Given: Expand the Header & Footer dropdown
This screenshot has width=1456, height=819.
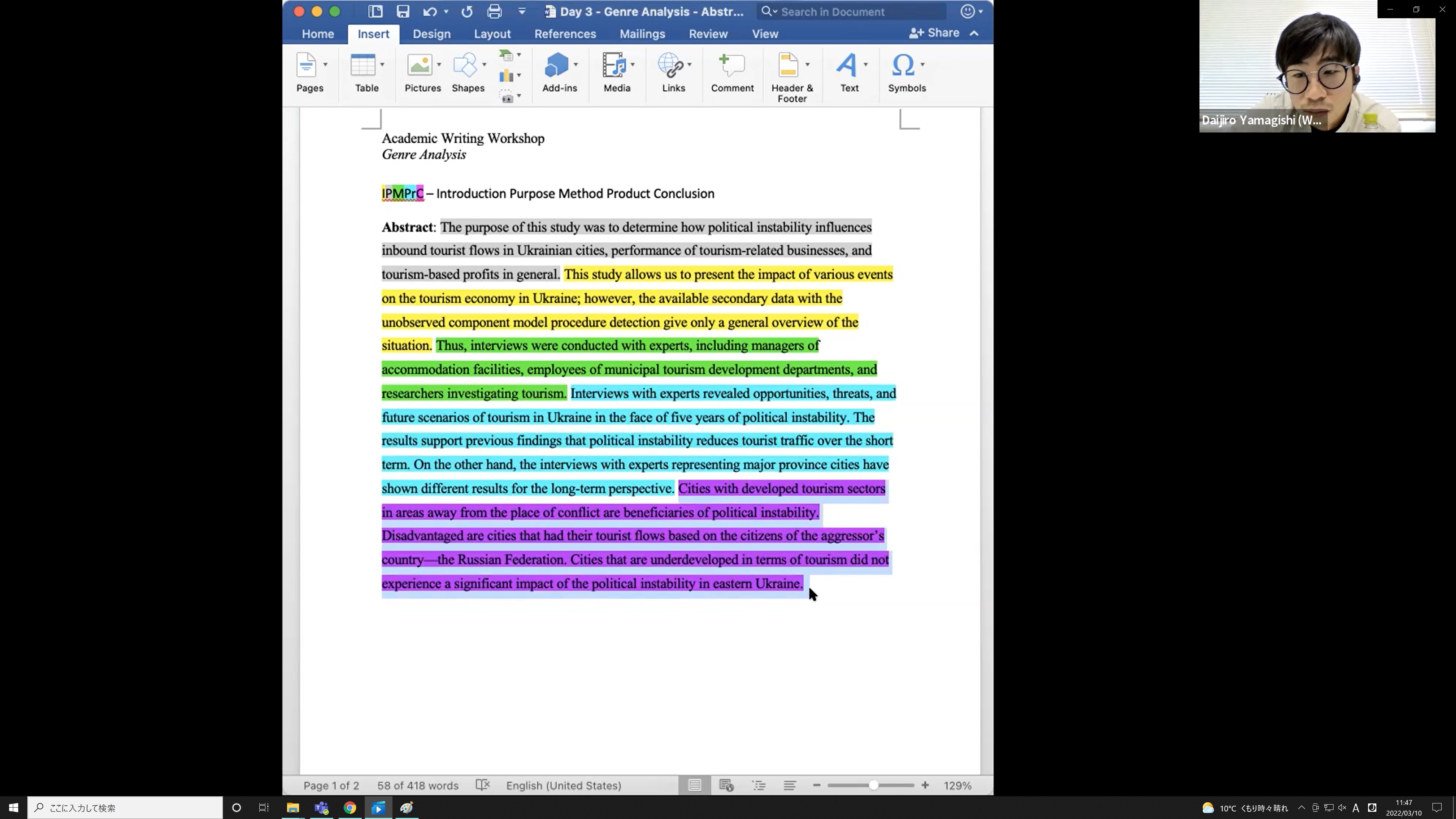Looking at the screenshot, I should (807, 64).
